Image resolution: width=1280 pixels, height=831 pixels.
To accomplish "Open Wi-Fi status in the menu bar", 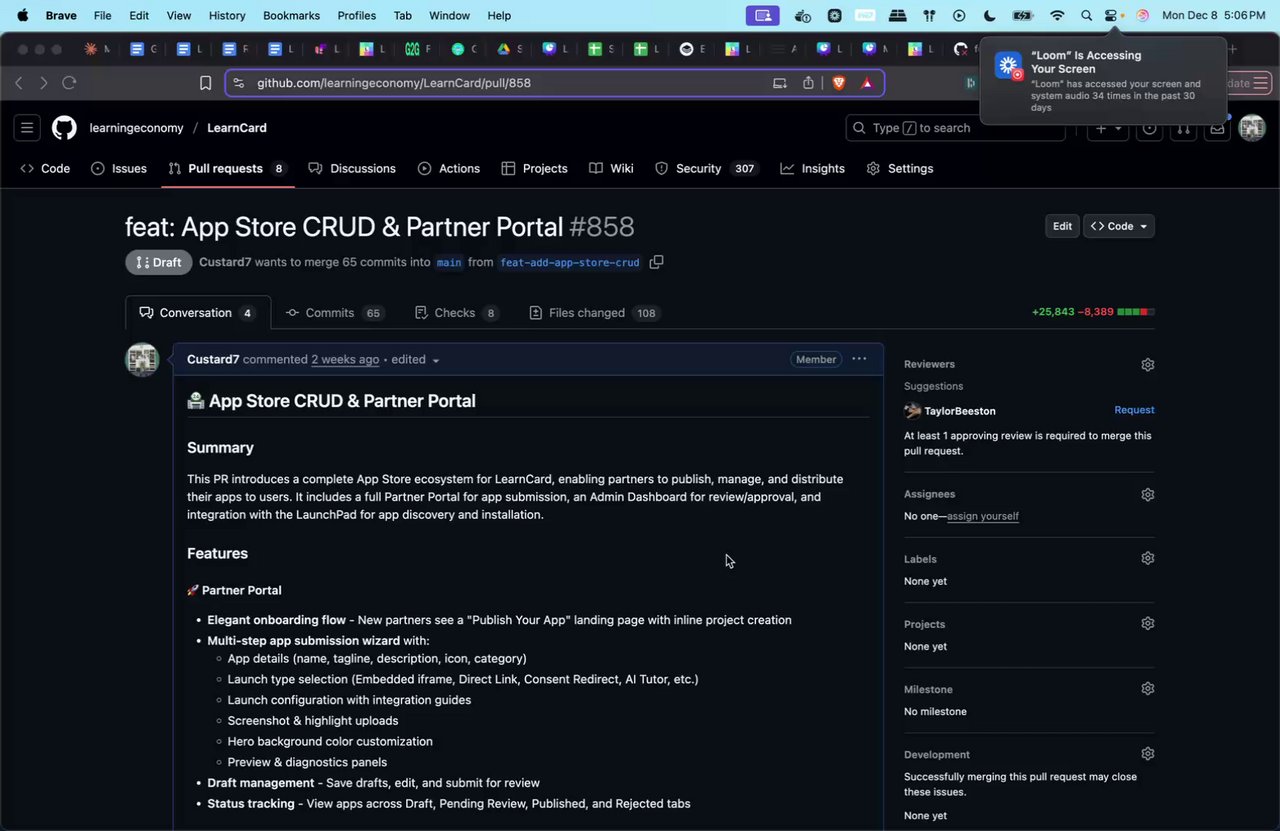I will pyautogui.click(x=1057, y=15).
